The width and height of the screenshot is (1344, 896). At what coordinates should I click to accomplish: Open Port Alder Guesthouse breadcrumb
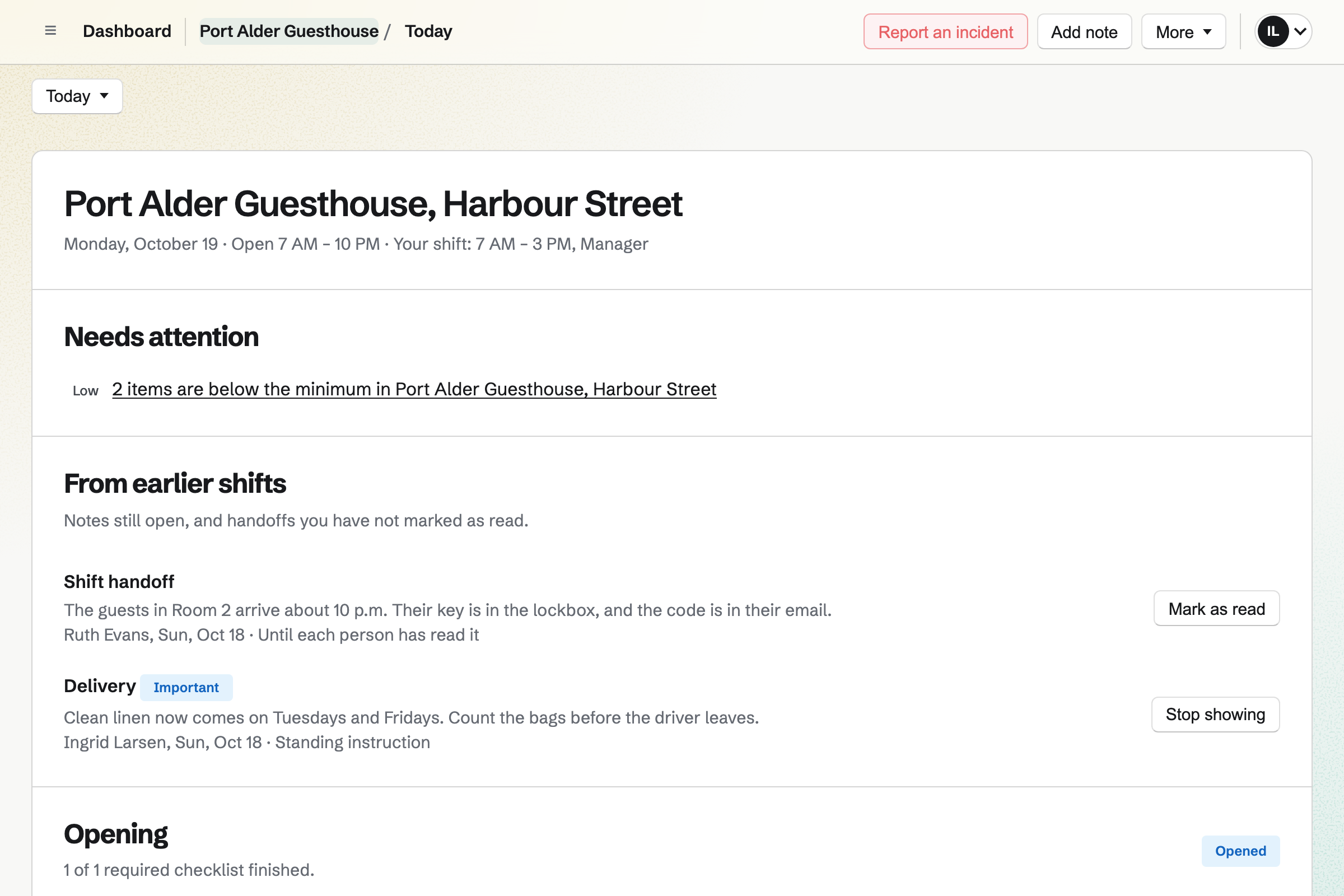coord(288,31)
